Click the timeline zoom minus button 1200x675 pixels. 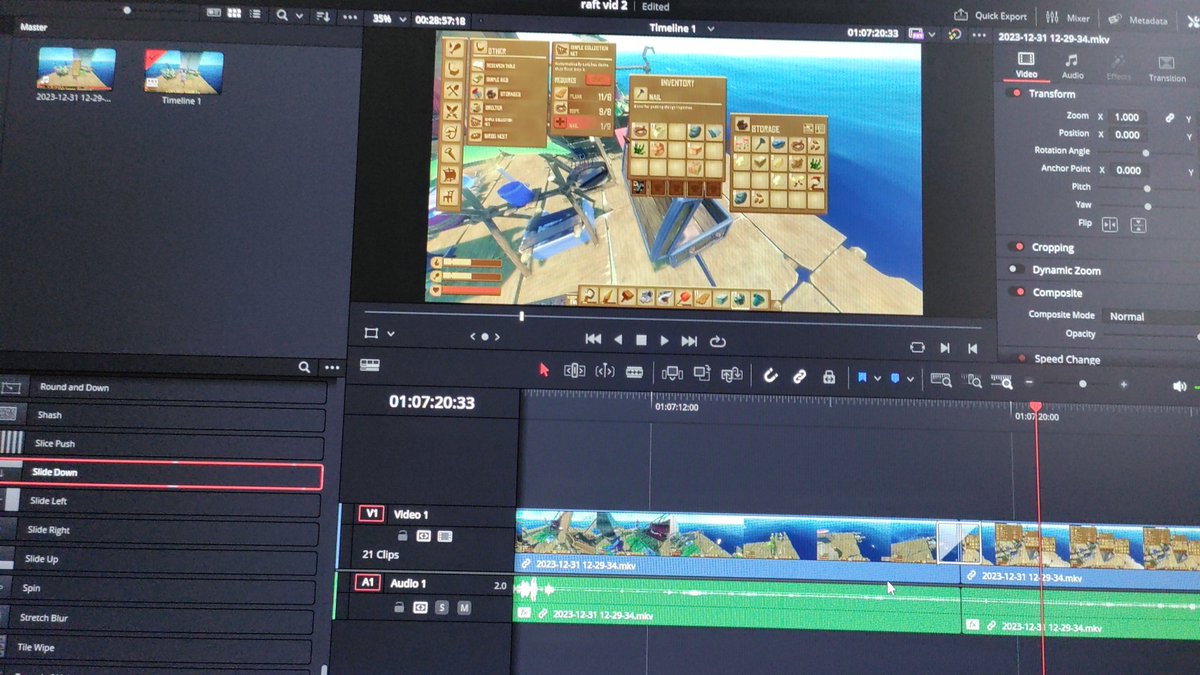point(1029,383)
